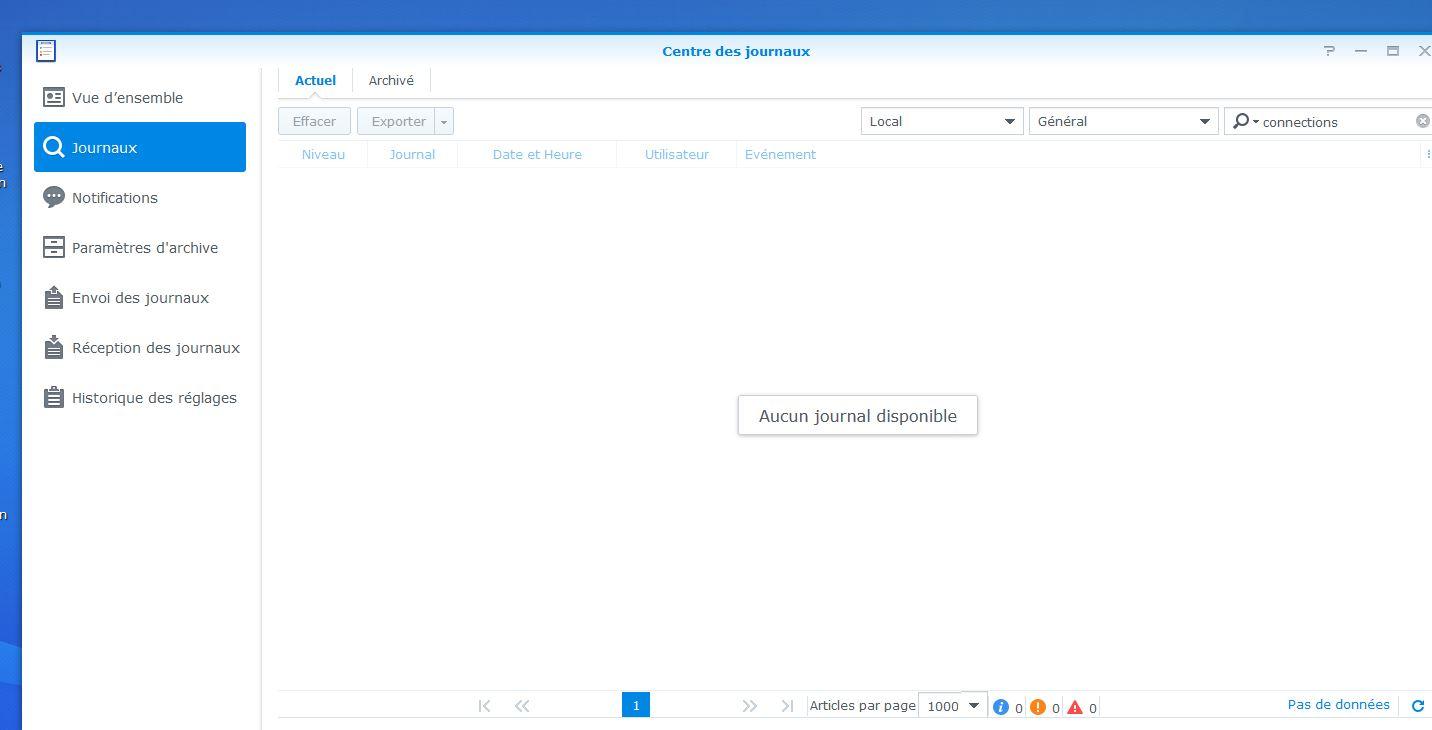Screen dimensions: 1432x730
Task: Expand the Local source dropdown
Action: point(941,121)
